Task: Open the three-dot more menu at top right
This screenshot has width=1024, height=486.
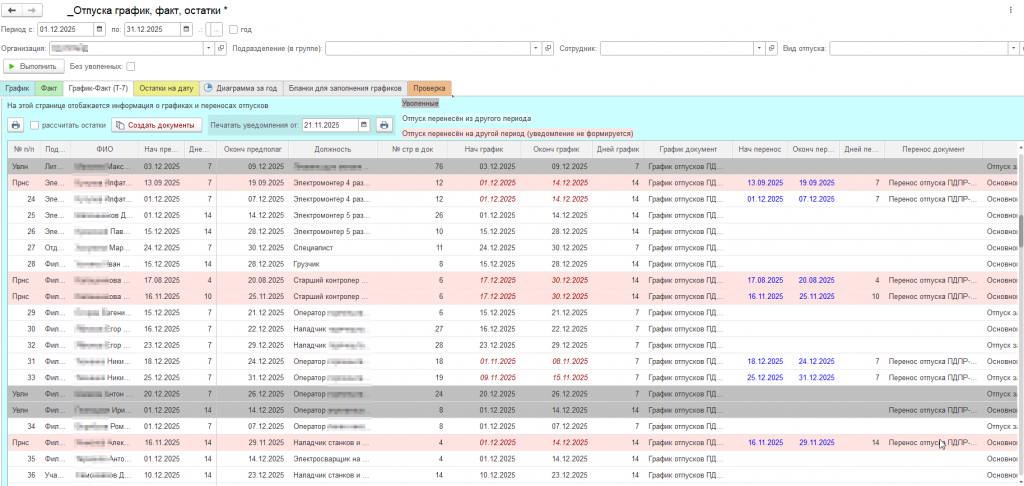Action: tap(1011, 10)
